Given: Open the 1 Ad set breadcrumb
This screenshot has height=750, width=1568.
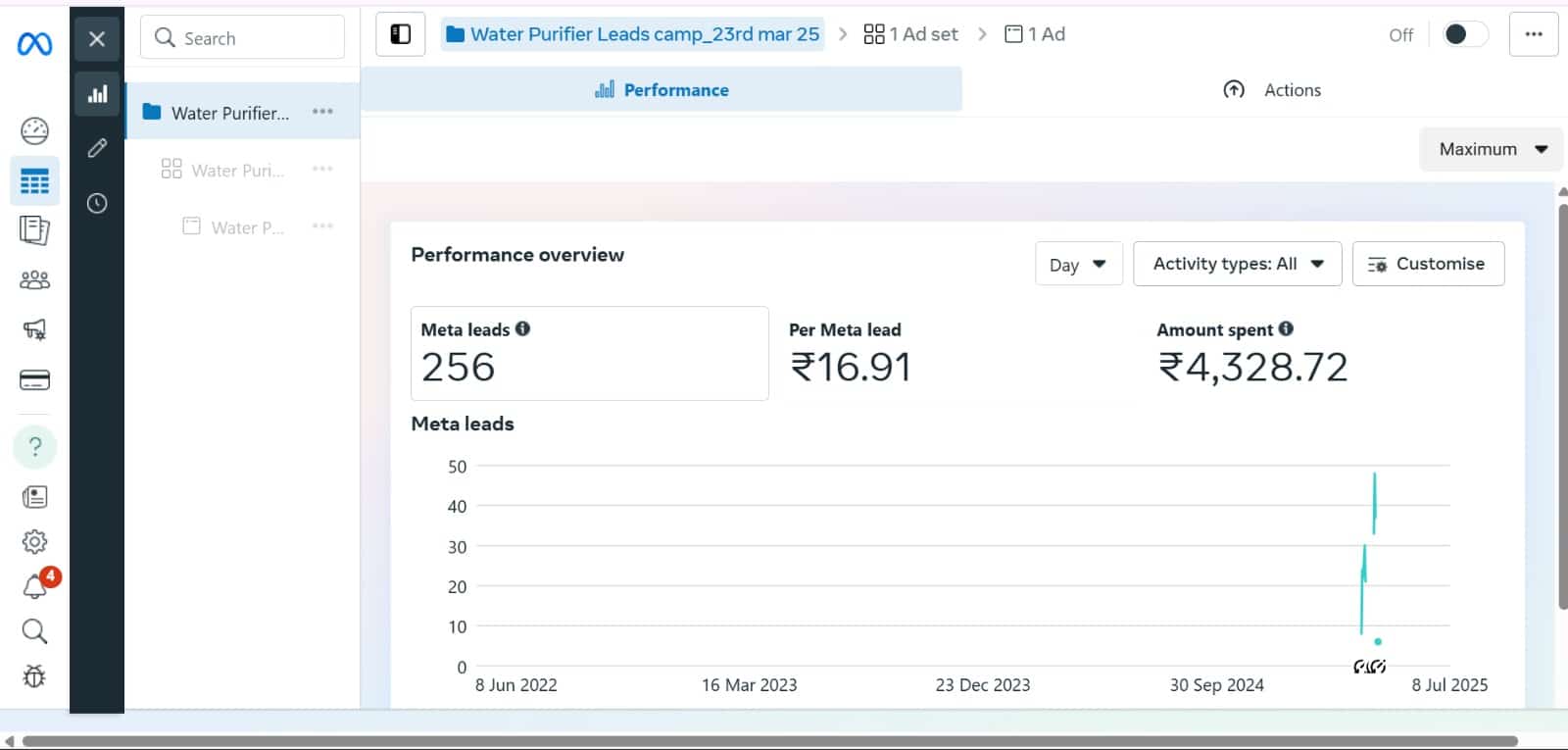Looking at the screenshot, I should (910, 34).
